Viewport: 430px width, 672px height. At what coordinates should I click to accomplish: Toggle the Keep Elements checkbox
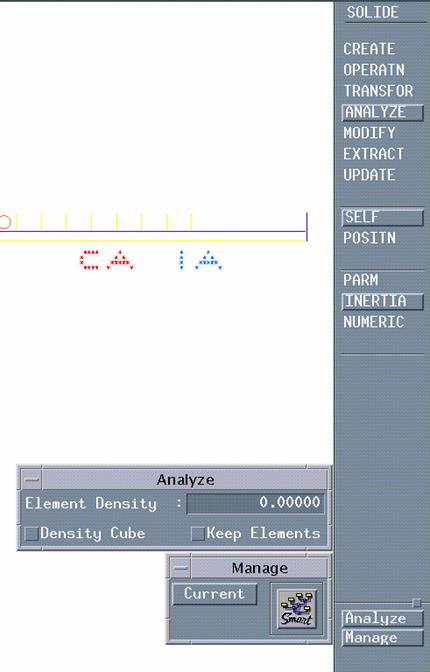coord(197,534)
